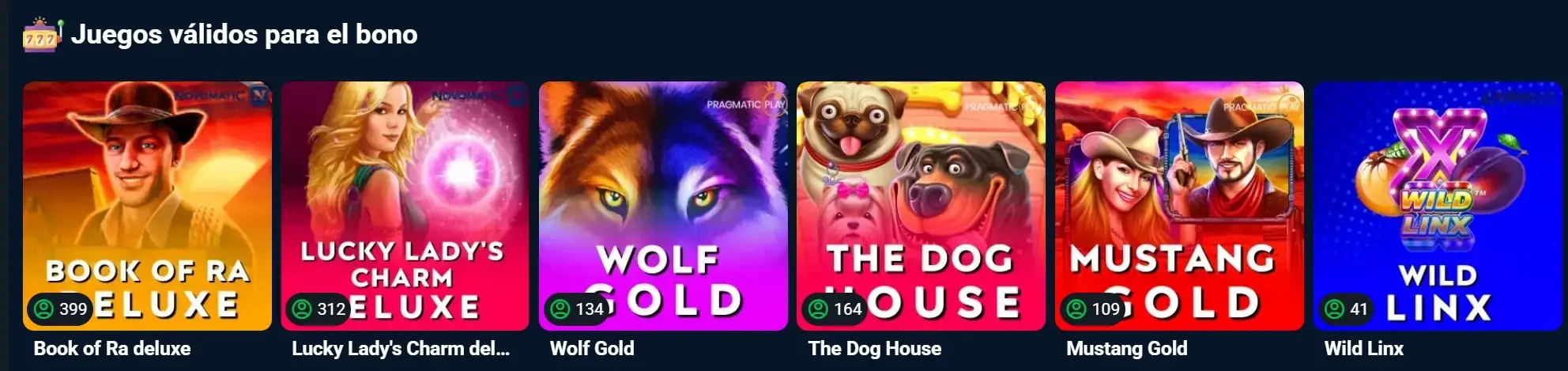
Task: Click the player count icon showing 41
Action: 1335,309
